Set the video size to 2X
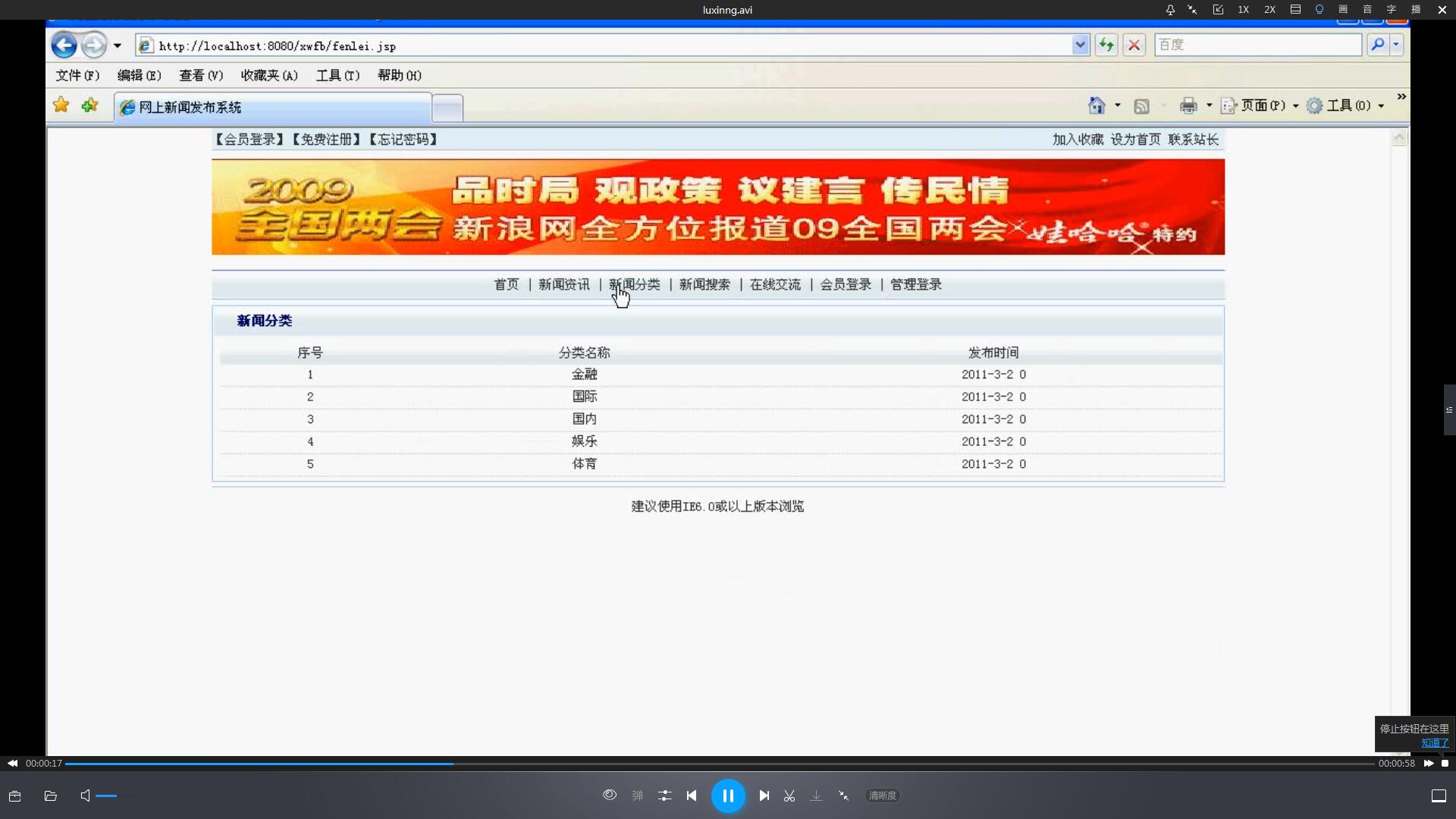 point(1269,10)
